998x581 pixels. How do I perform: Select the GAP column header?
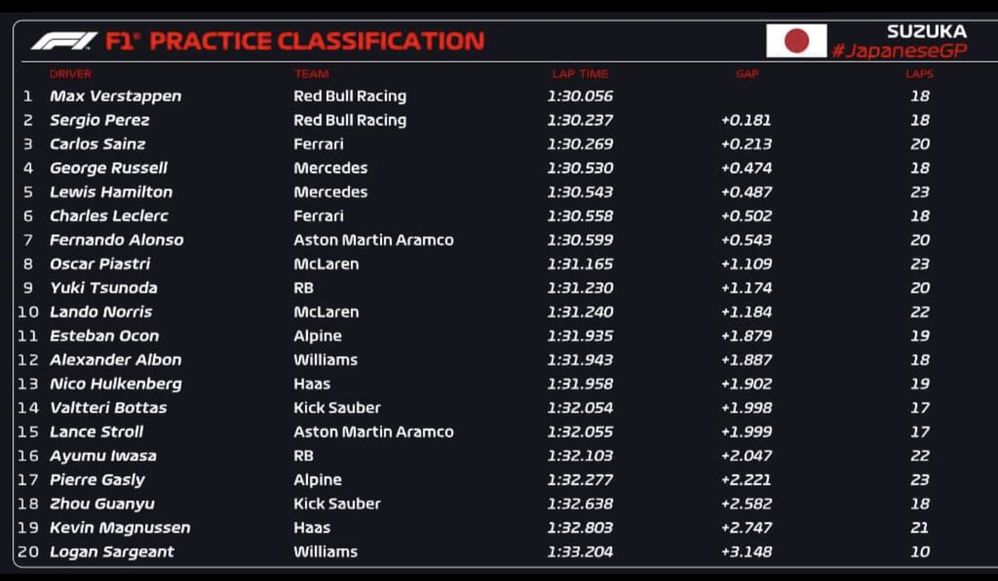point(747,74)
